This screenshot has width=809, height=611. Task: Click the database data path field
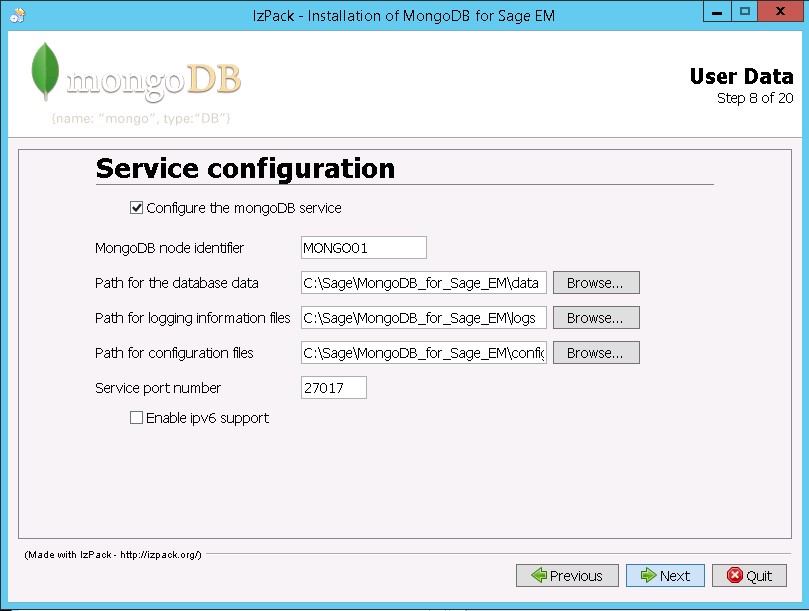point(424,283)
